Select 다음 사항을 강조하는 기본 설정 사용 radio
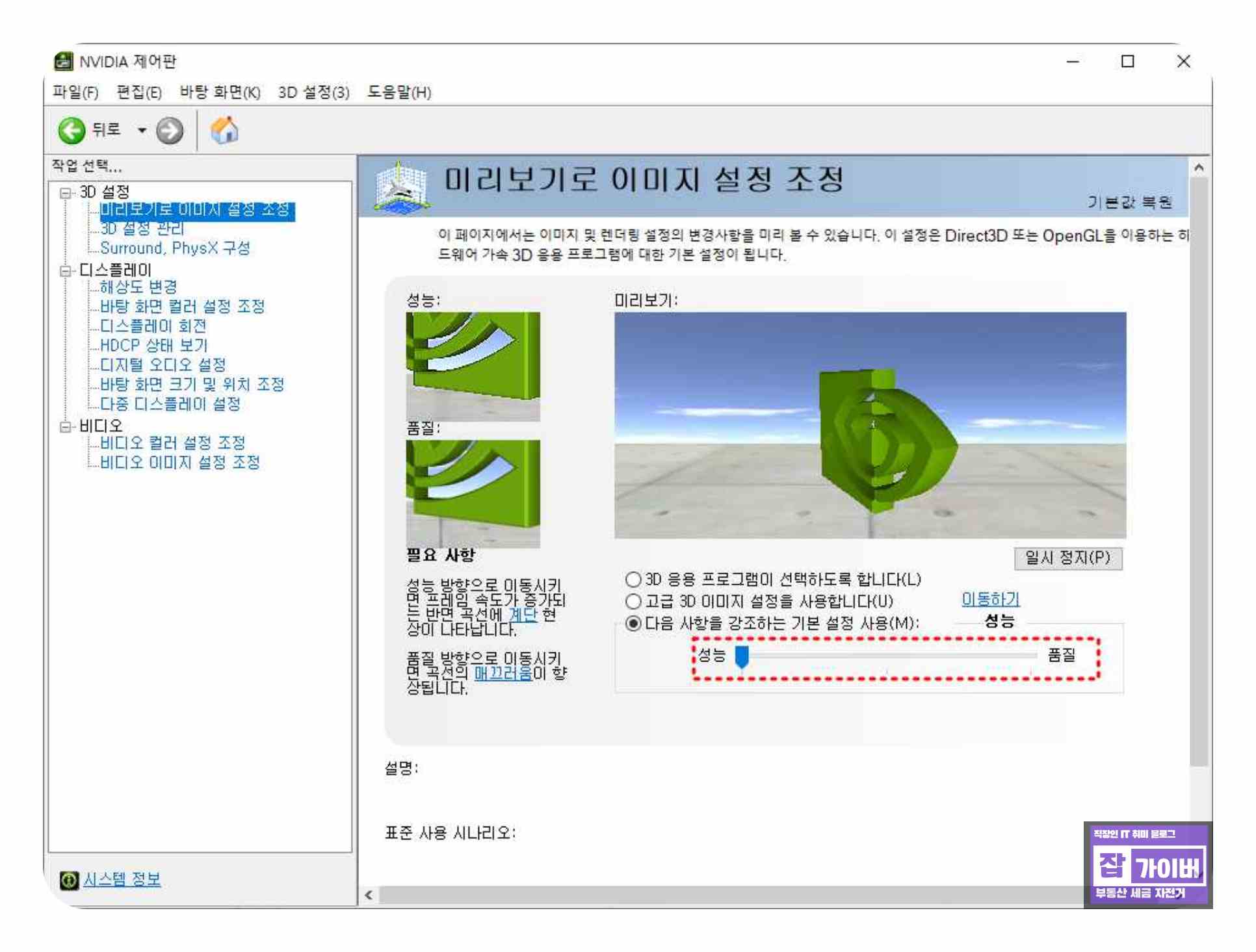The height and width of the screenshot is (952, 1256). [x=633, y=623]
